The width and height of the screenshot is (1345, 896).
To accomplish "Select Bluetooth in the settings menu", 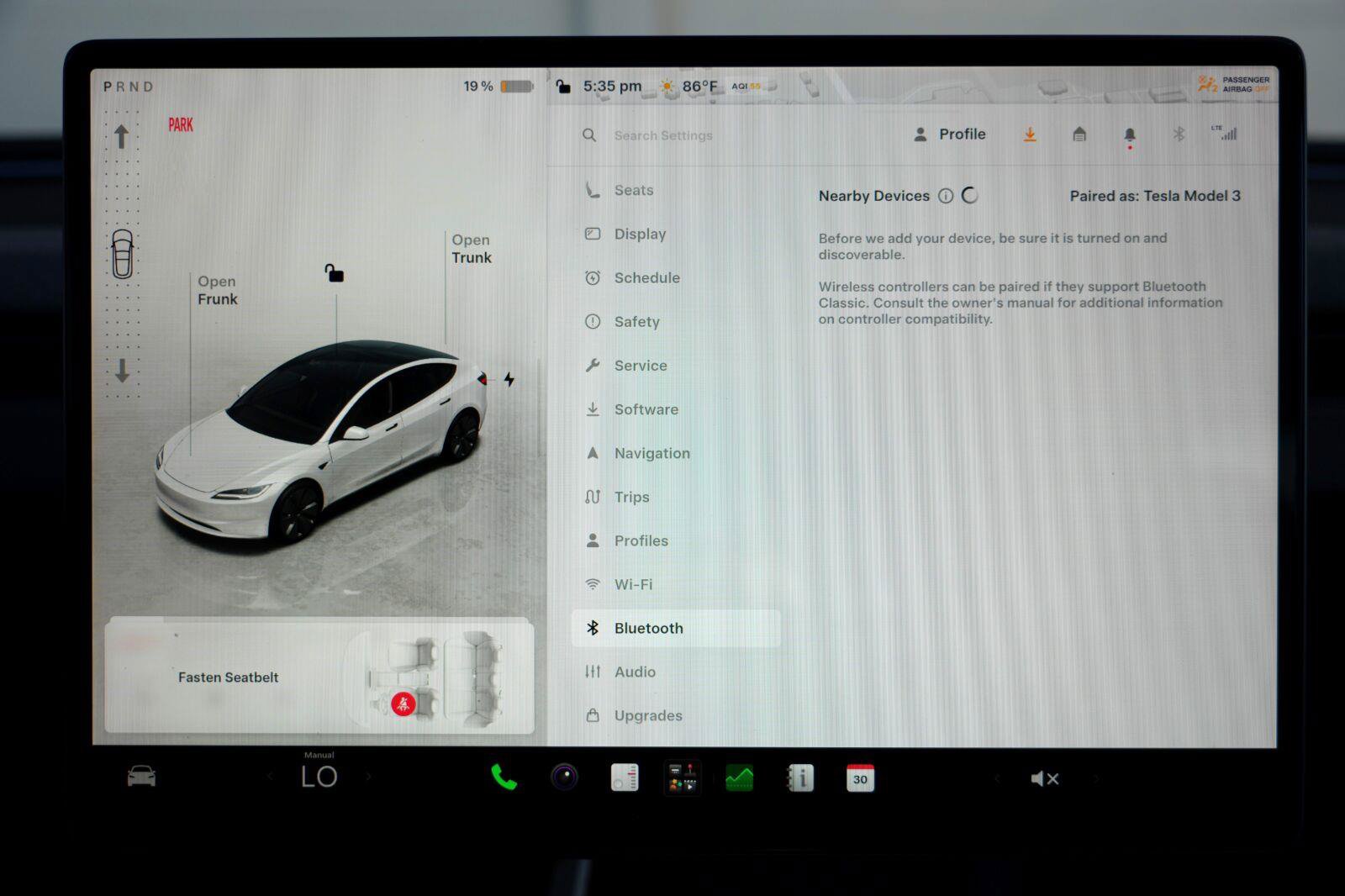I will (x=676, y=628).
